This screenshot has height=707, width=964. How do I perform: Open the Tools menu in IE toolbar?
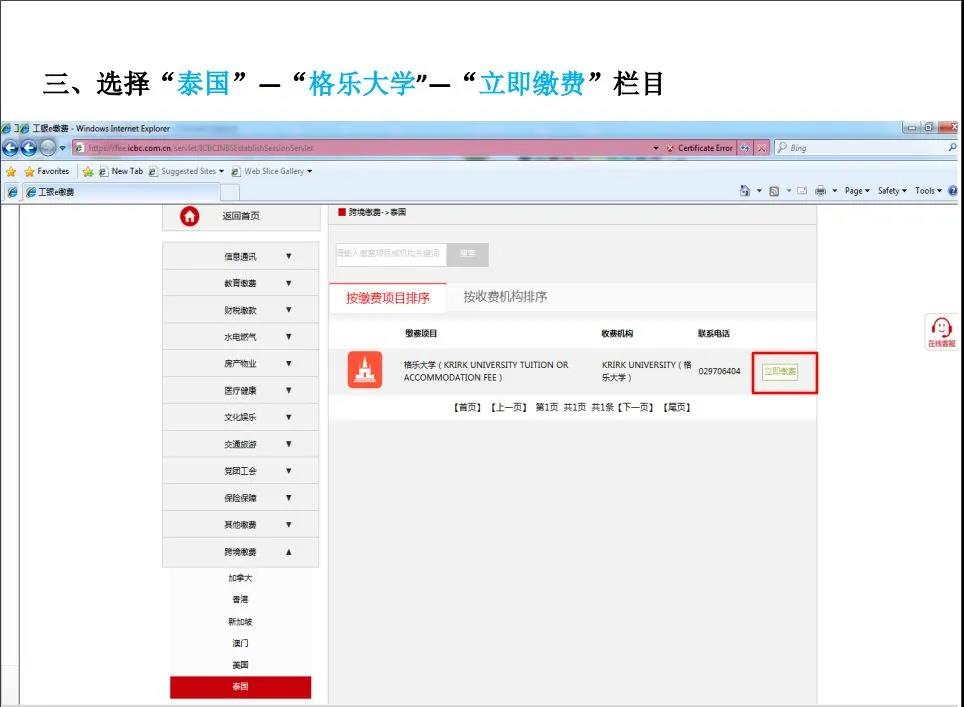(x=928, y=191)
